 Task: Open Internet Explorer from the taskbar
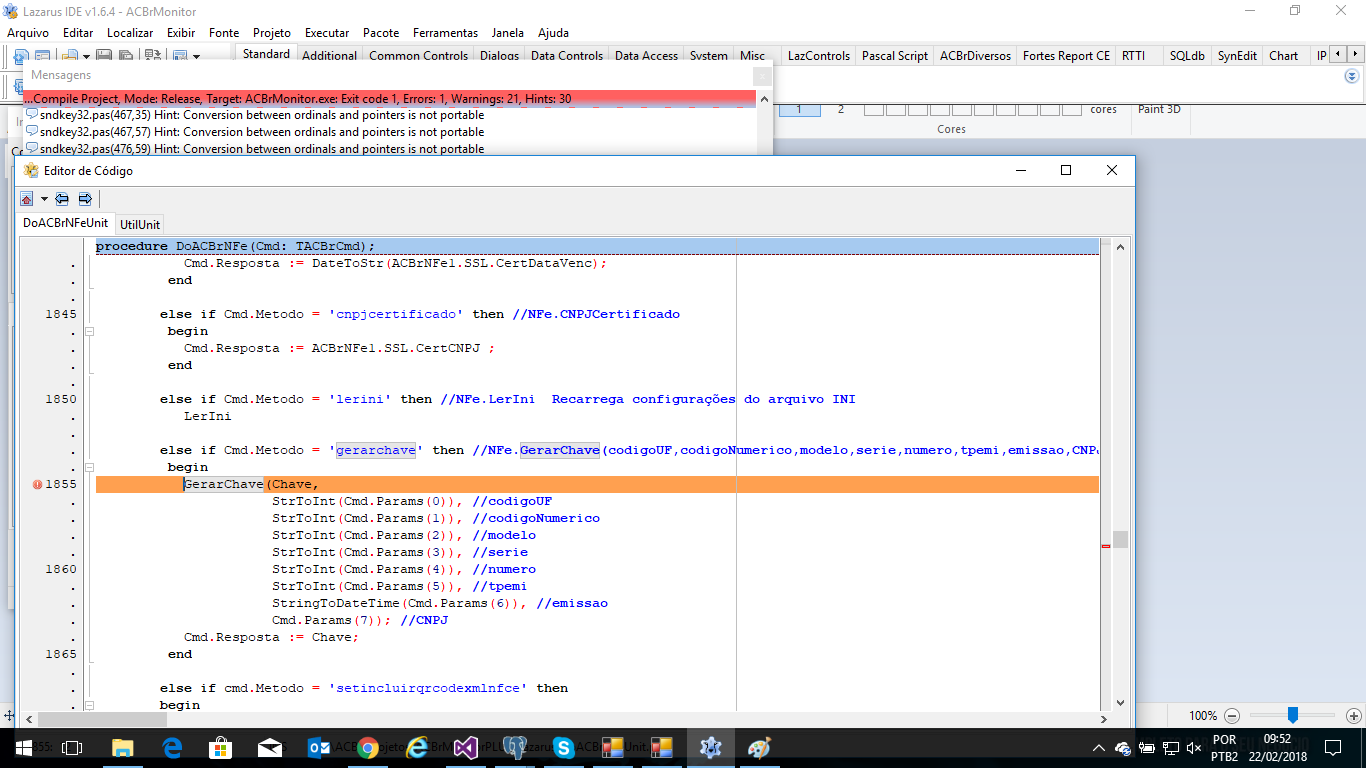417,747
